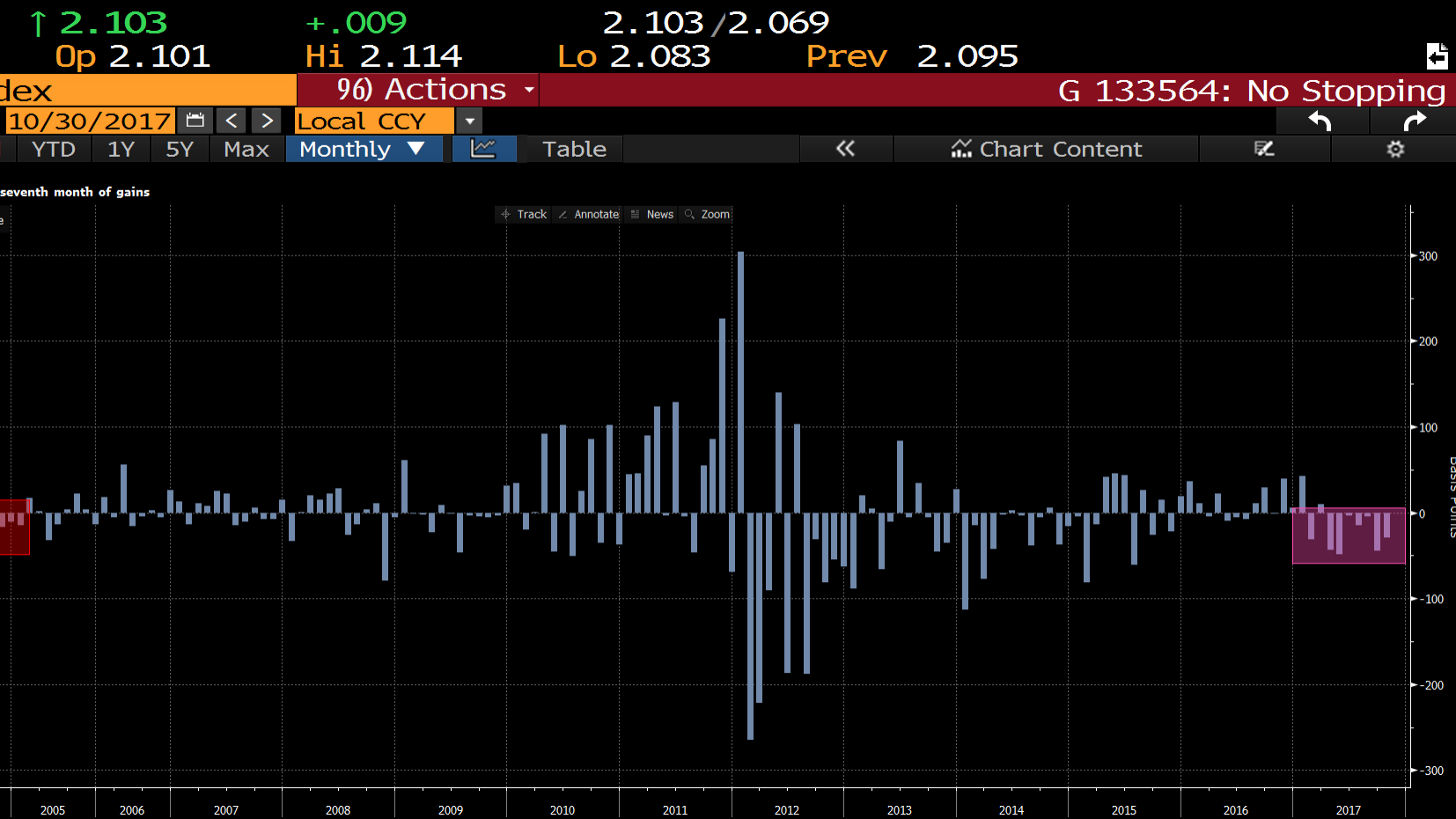This screenshot has width=1456, height=819.
Task: Switch to line chart view icon
Action: [x=483, y=149]
